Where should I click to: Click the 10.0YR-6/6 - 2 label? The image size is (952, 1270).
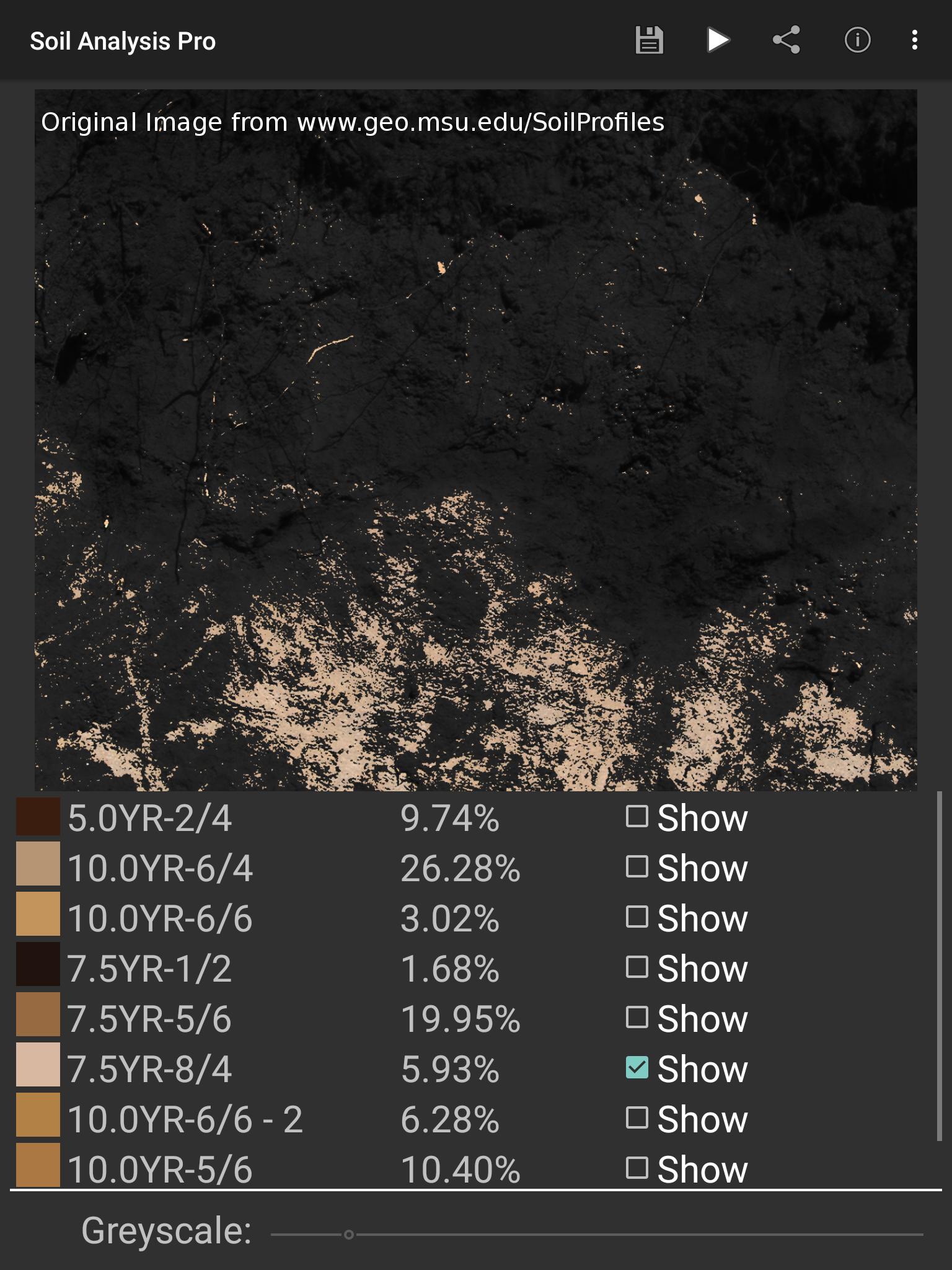(185, 1119)
